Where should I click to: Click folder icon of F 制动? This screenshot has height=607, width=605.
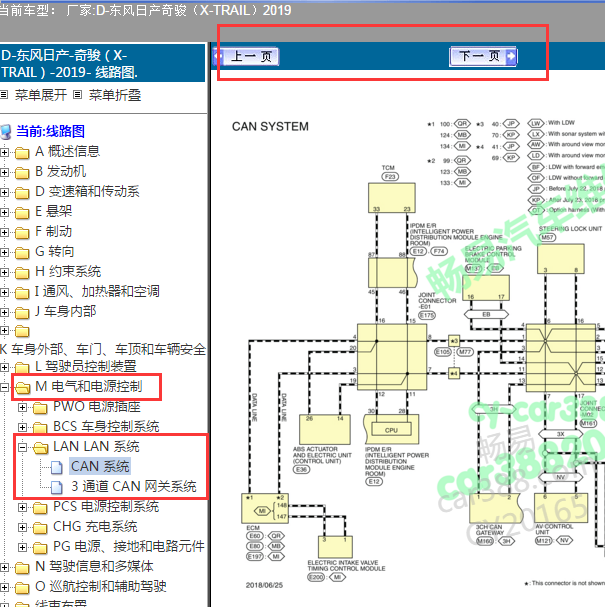click(x=22, y=233)
